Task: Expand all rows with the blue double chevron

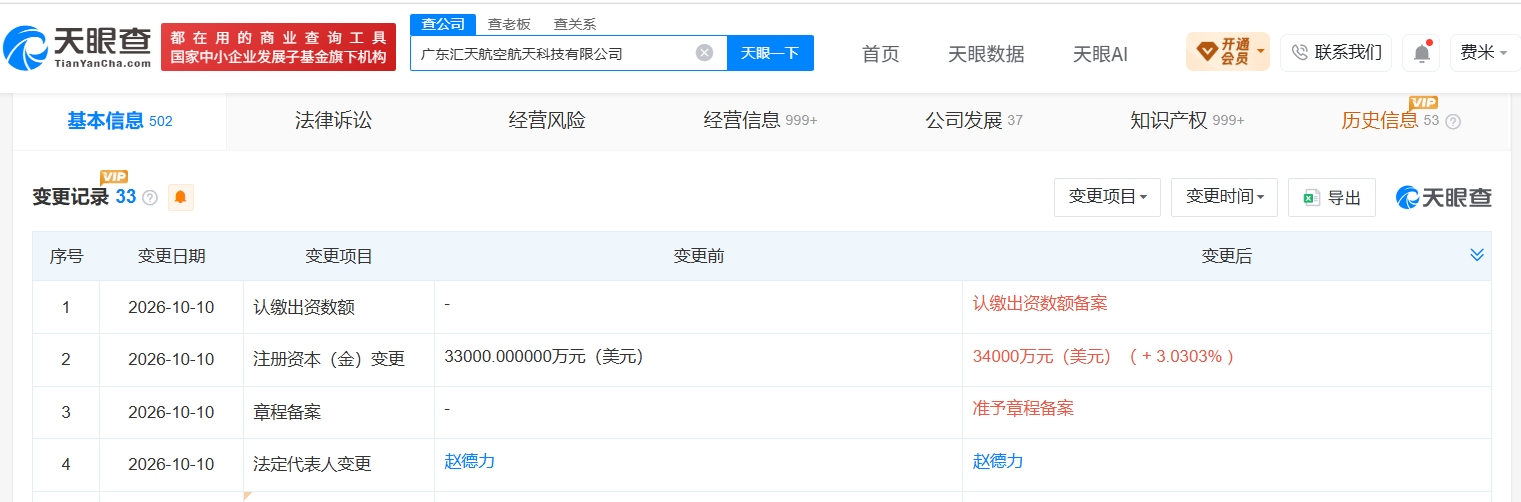Action: [x=1477, y=255]
